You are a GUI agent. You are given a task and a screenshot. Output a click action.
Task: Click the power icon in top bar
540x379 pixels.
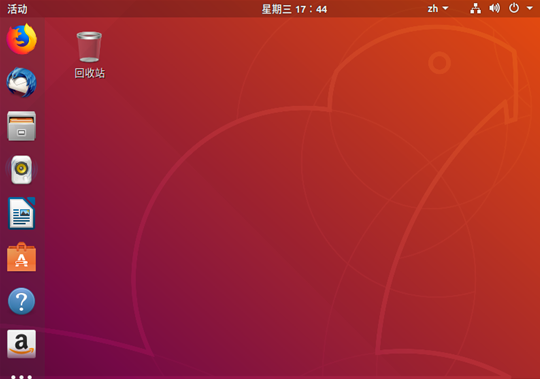pyautogui.click(x=514, y=8)
